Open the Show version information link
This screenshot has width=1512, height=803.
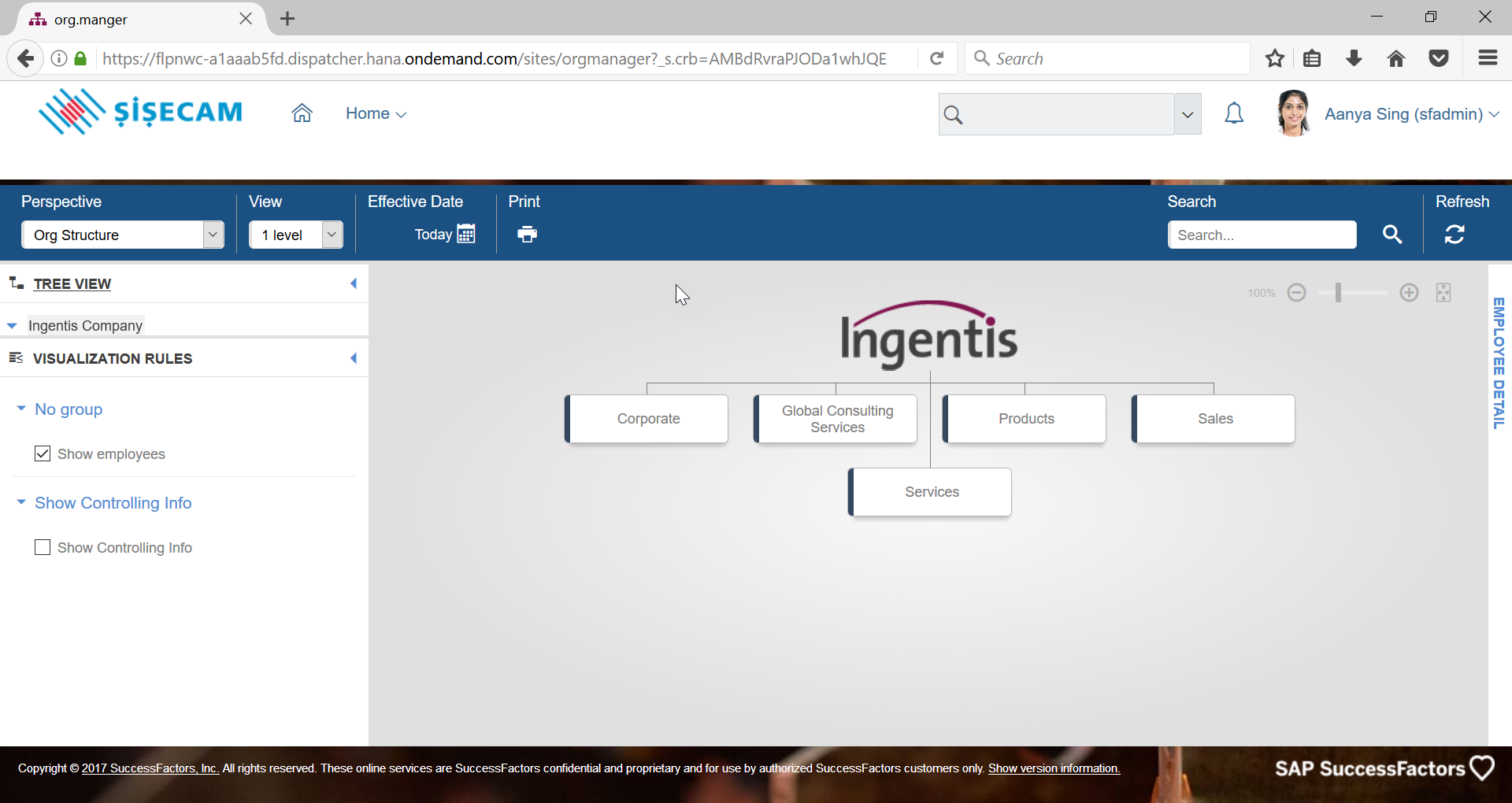coord(1053,768)
